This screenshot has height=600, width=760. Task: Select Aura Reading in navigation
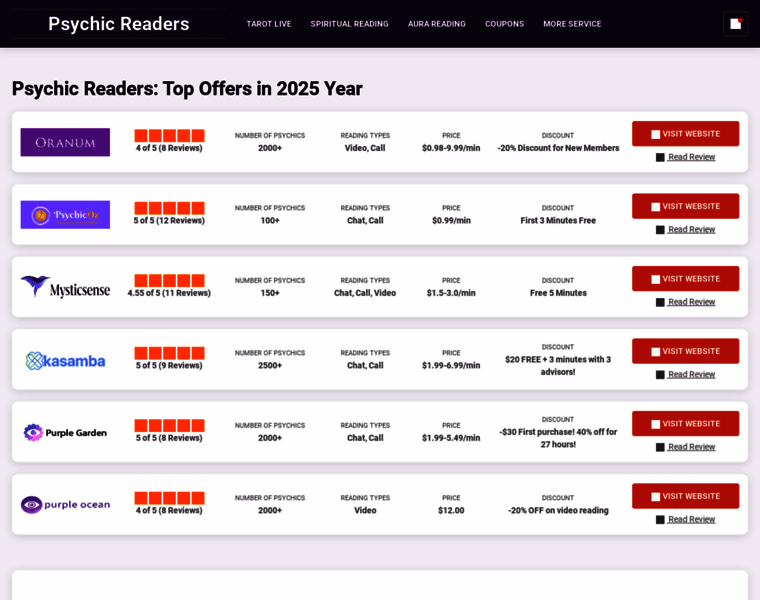pyautogui.click(x=436, y=24)
